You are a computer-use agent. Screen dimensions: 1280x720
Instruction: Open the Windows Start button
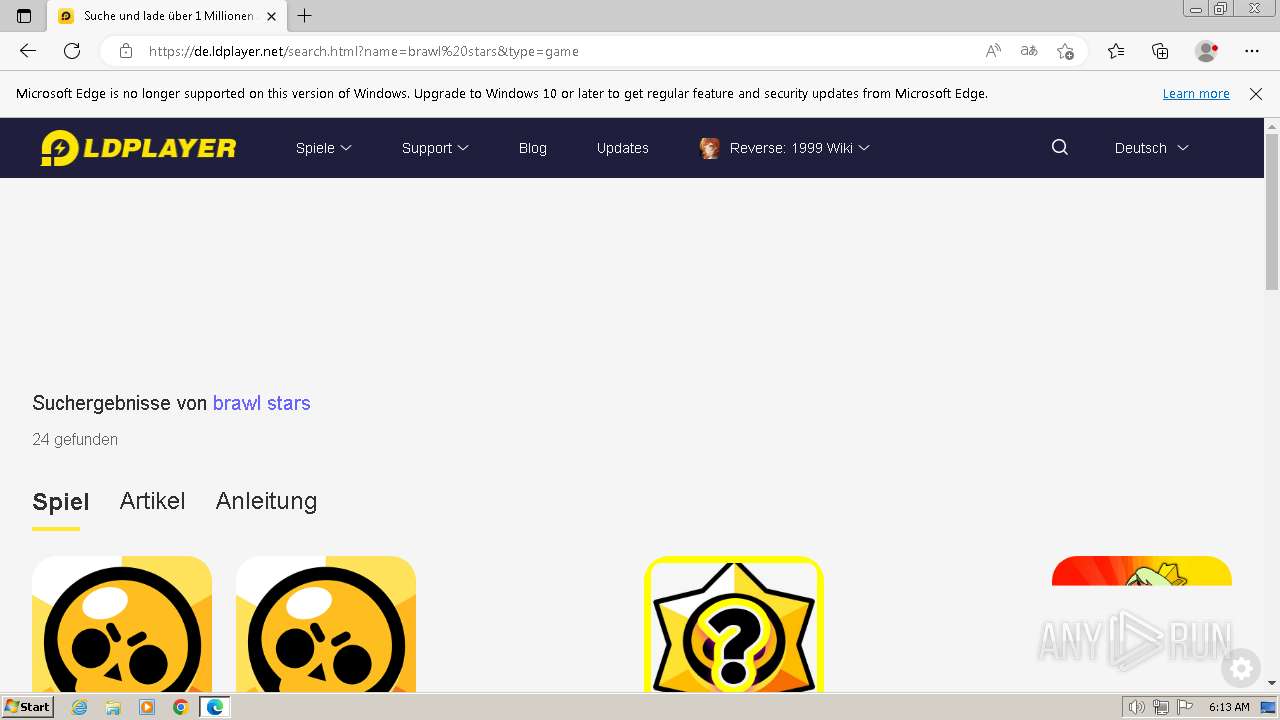point(27,707)
